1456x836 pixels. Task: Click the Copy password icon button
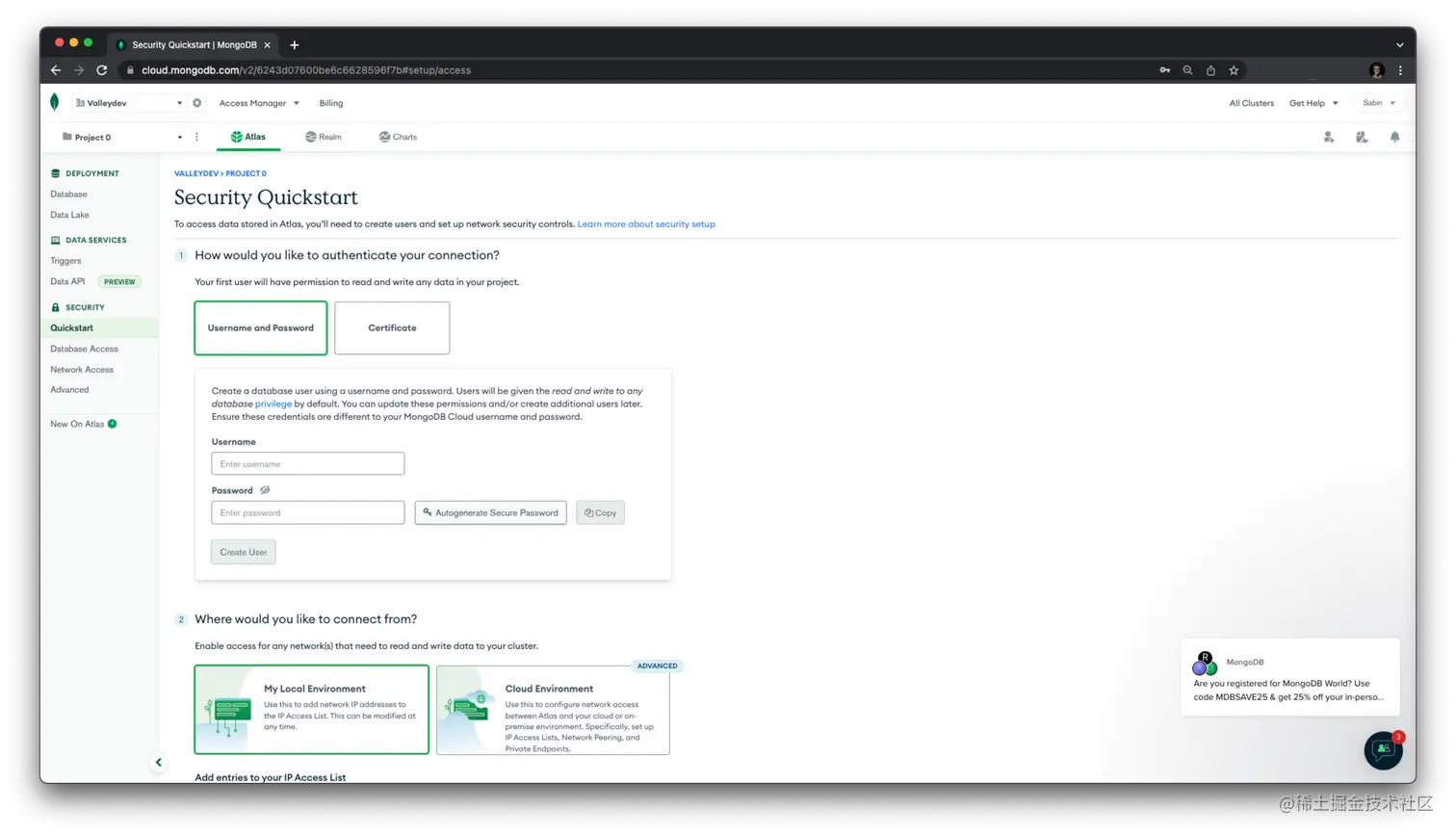coord(600,512)
